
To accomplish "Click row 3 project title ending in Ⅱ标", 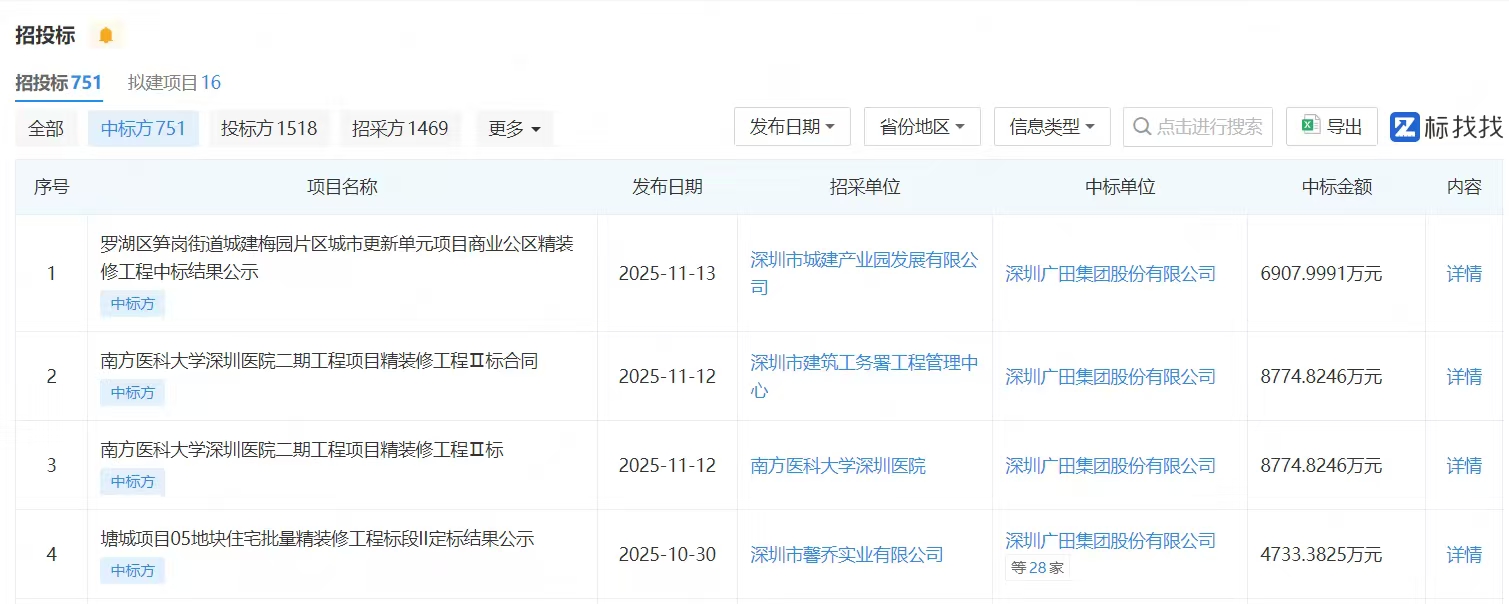I will 302,450.
